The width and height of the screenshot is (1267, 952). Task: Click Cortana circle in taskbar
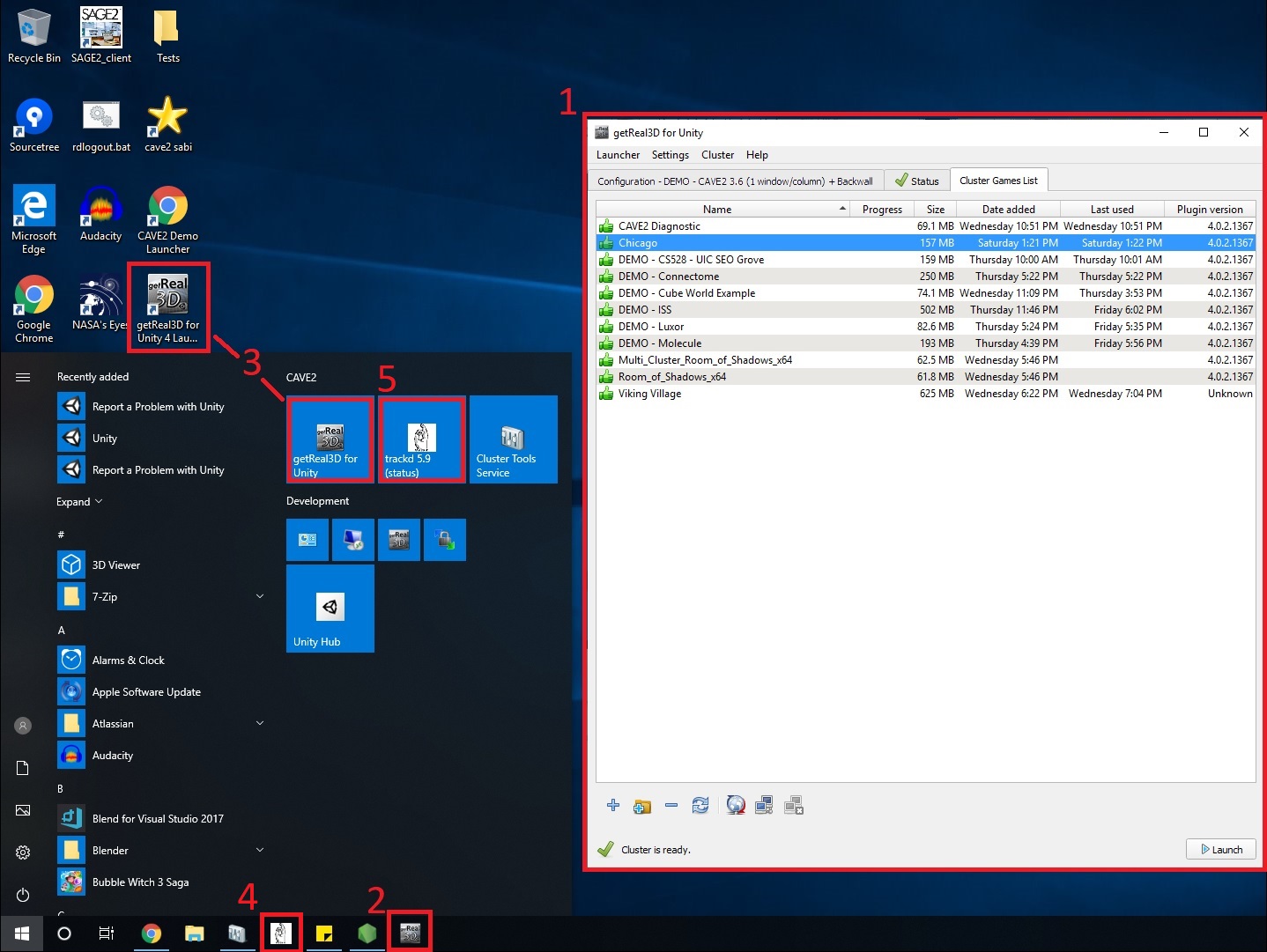coord(64,934)
